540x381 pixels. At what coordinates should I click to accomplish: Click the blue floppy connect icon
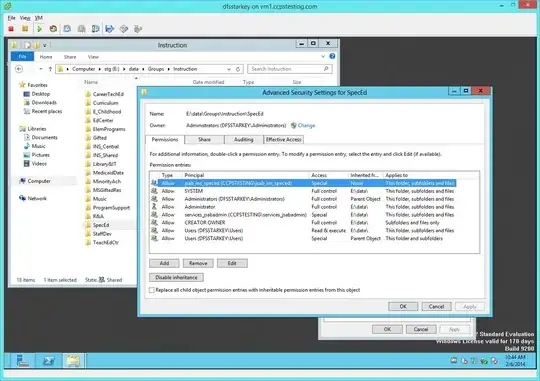tap(110, 29)
